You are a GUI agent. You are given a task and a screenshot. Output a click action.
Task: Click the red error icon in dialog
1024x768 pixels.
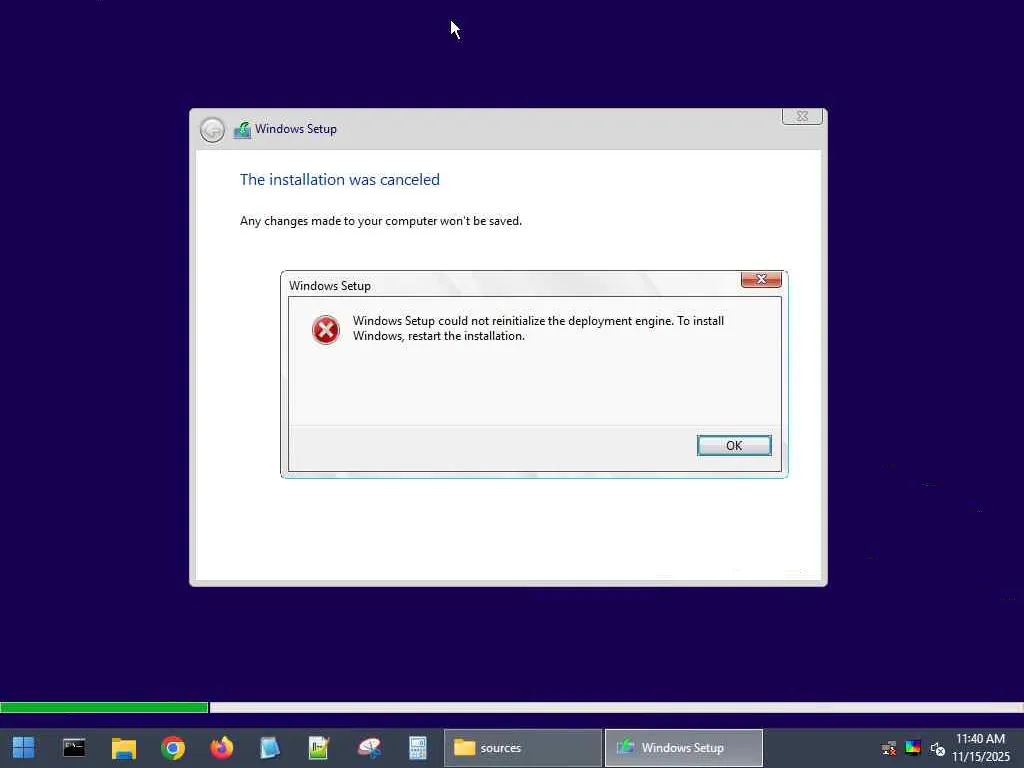[x=325, y=330]
